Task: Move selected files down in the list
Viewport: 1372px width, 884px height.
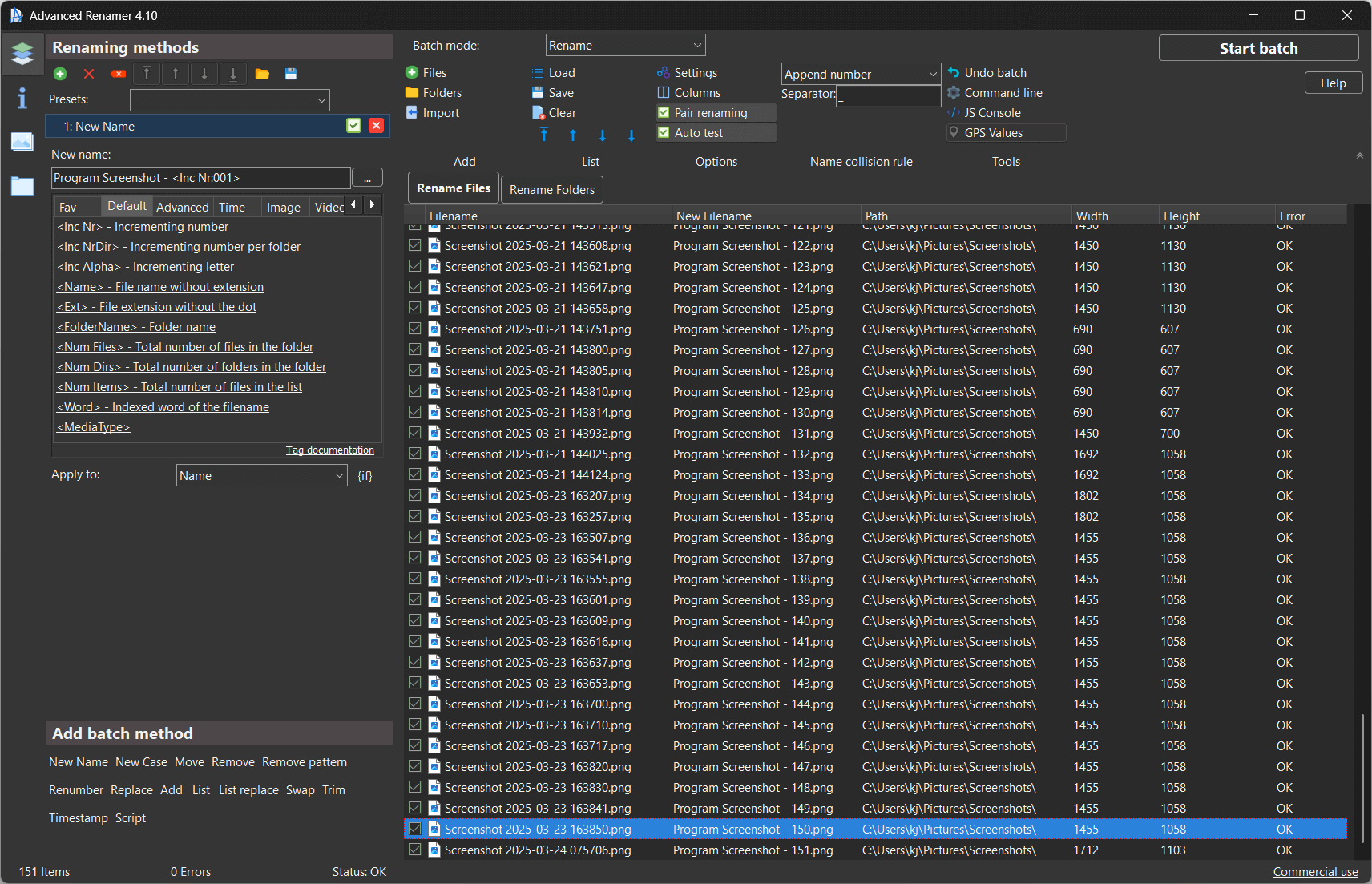Action: tap(603, 135)
